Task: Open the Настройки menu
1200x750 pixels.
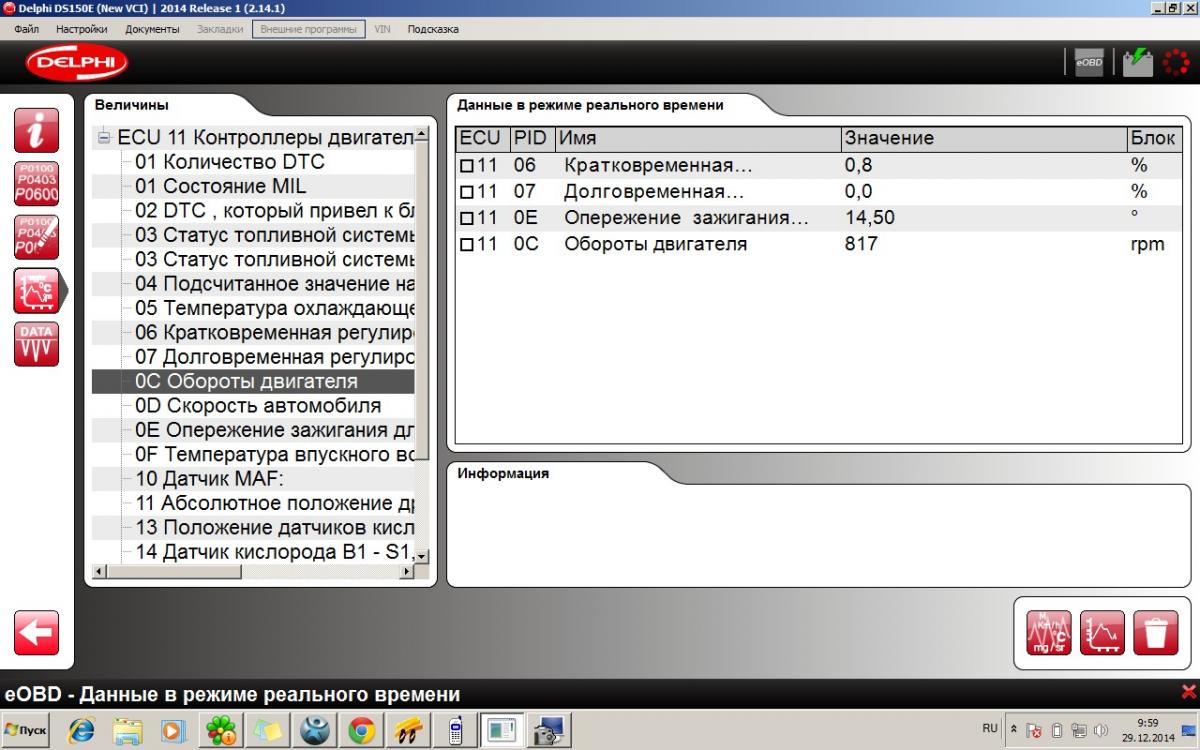Action: click(x=82, y=29)
